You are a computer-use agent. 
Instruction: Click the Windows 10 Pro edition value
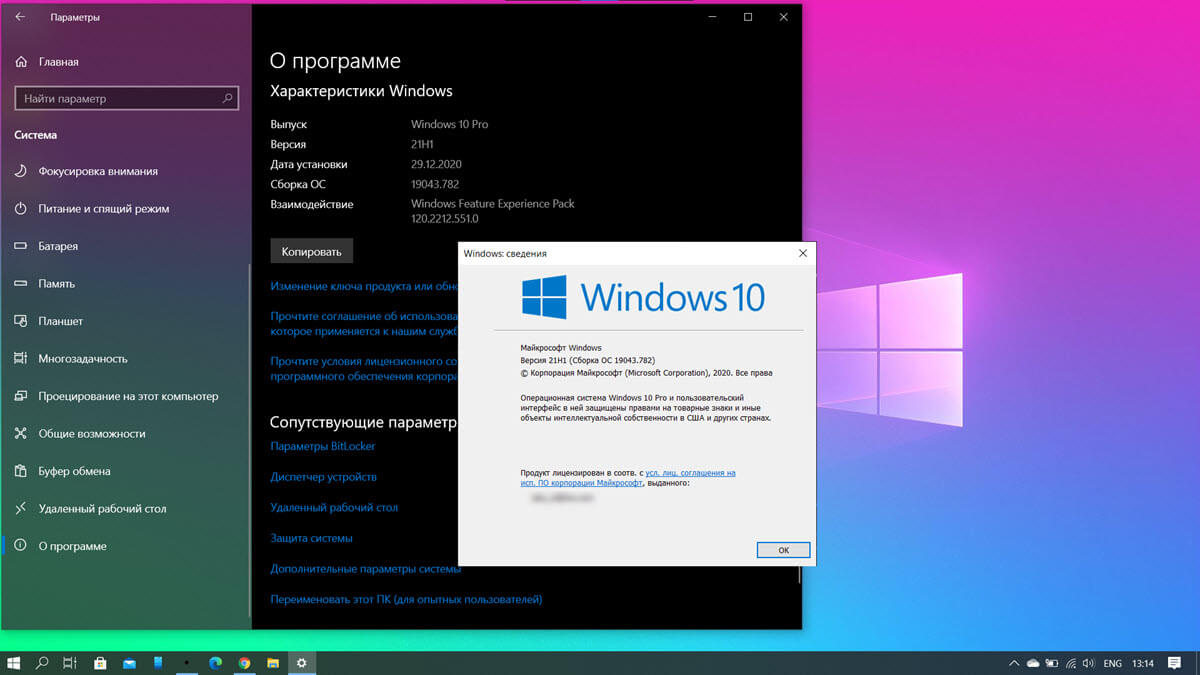tap(449, 125)
